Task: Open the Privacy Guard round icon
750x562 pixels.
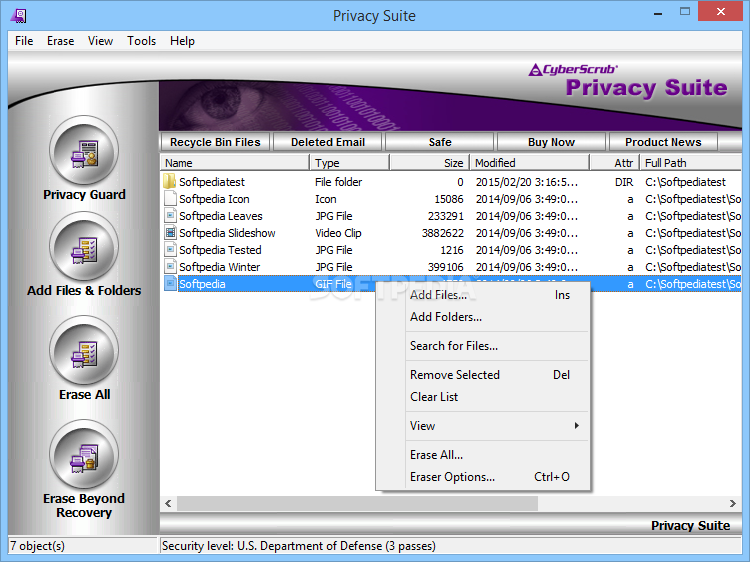Action: click(84, 151)
